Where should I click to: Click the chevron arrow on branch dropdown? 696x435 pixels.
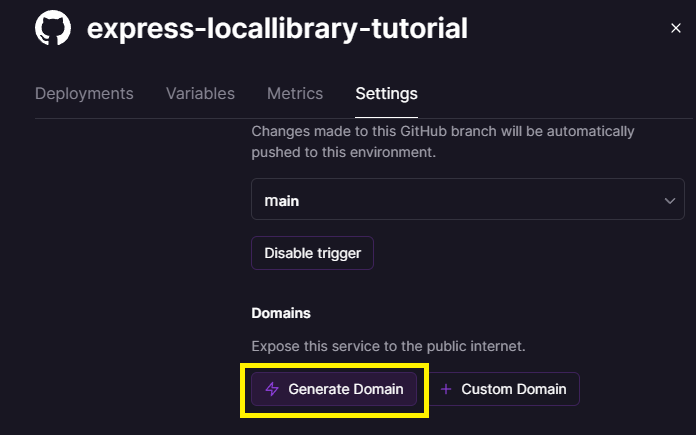[x=669, y=200]
